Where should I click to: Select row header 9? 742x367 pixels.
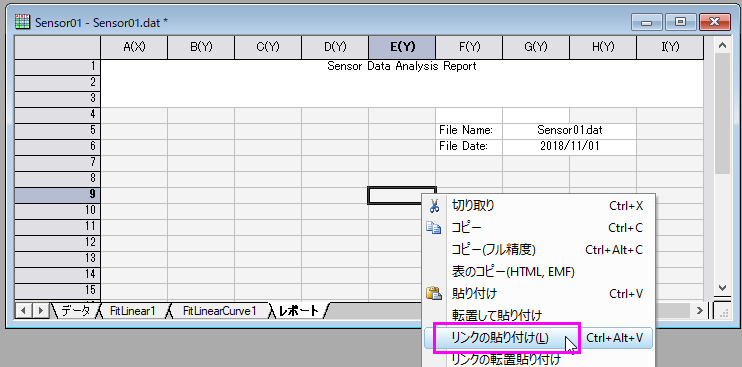click(x=57, y=194)
